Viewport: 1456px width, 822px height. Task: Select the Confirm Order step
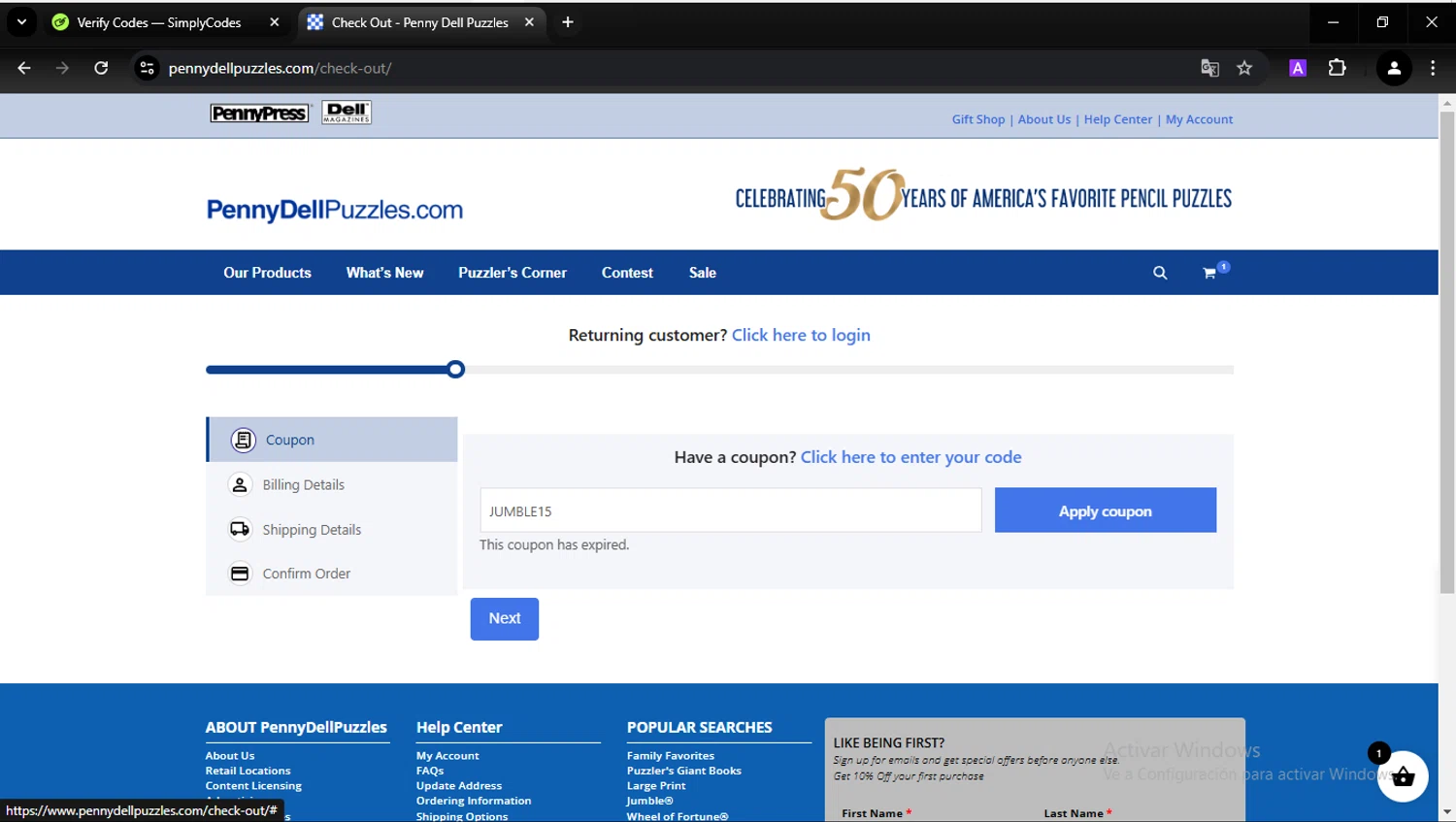[x=332, y=574]
